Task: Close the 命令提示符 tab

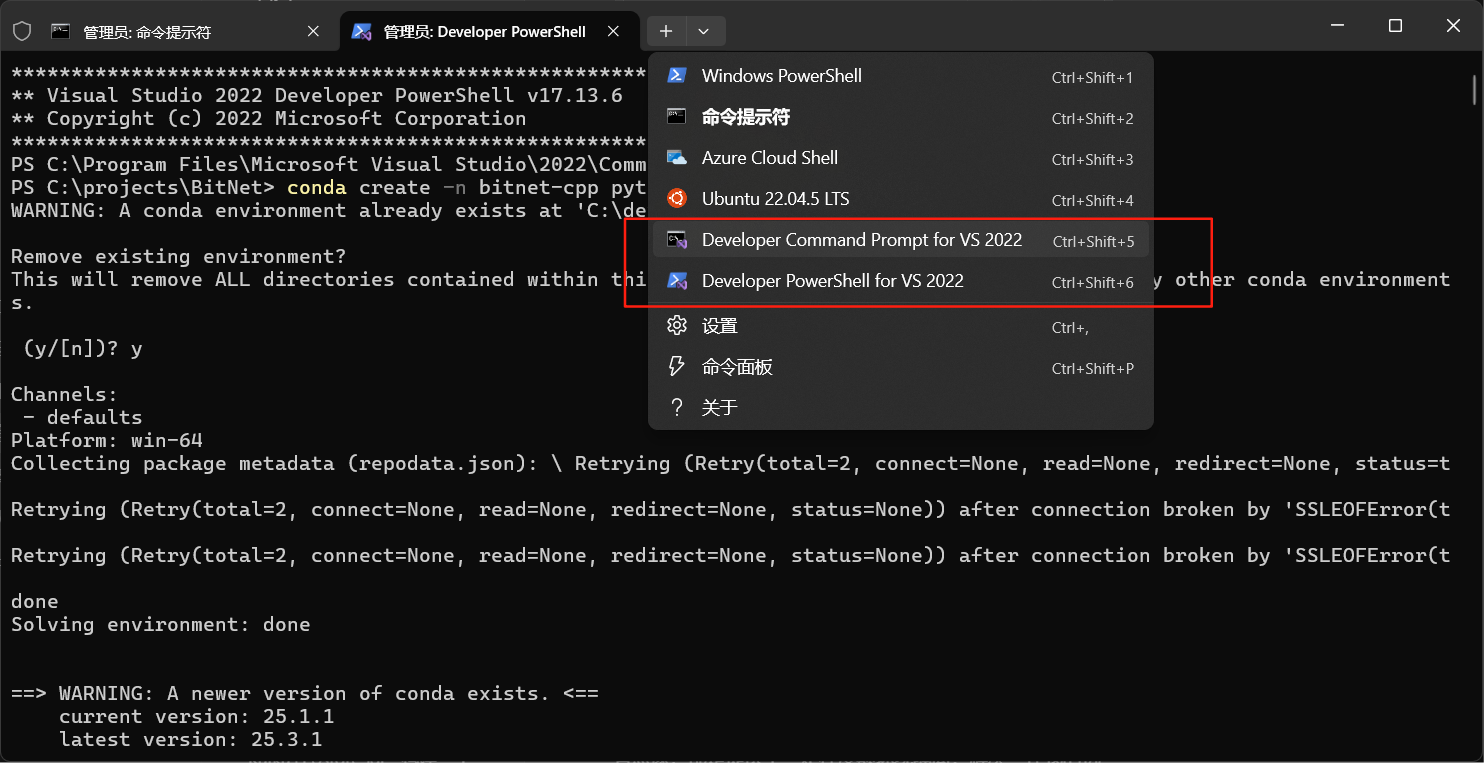Action: (313, 31)
